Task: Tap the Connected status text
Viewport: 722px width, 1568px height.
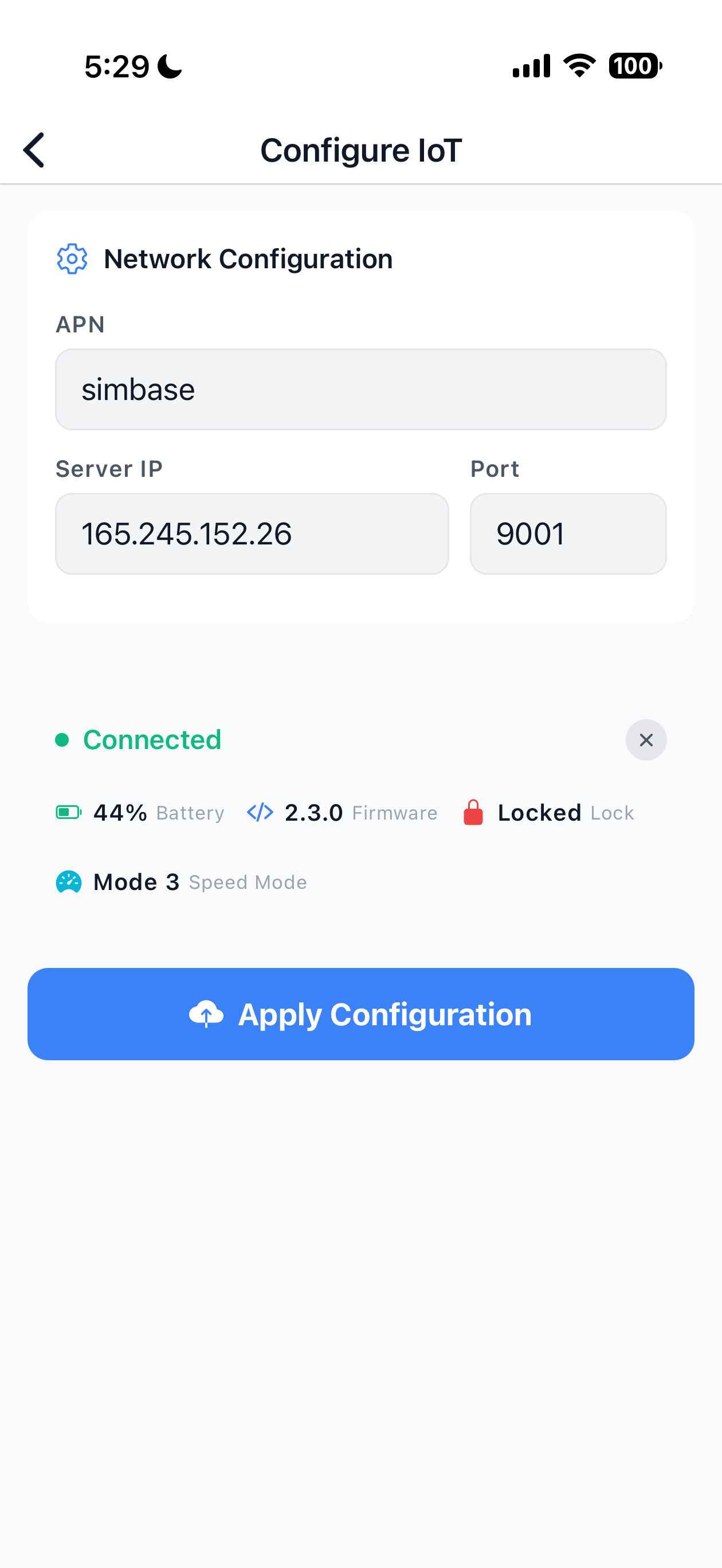Action: pos(152,740)
